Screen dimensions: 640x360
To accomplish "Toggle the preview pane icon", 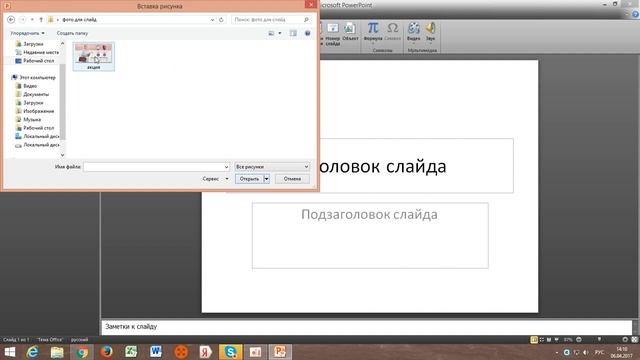I will pos(293,33).
